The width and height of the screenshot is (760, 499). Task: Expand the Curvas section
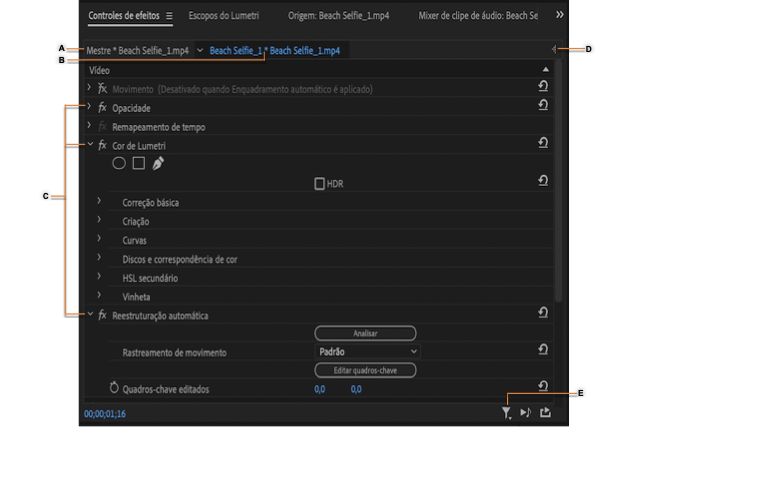pos(99,238)
